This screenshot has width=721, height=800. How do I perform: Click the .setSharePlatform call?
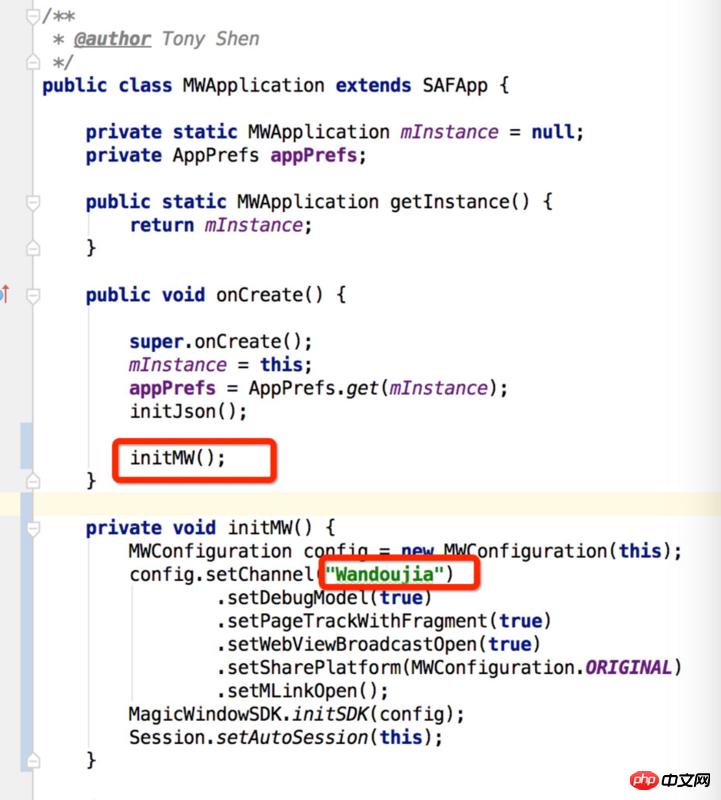(449, 667)
